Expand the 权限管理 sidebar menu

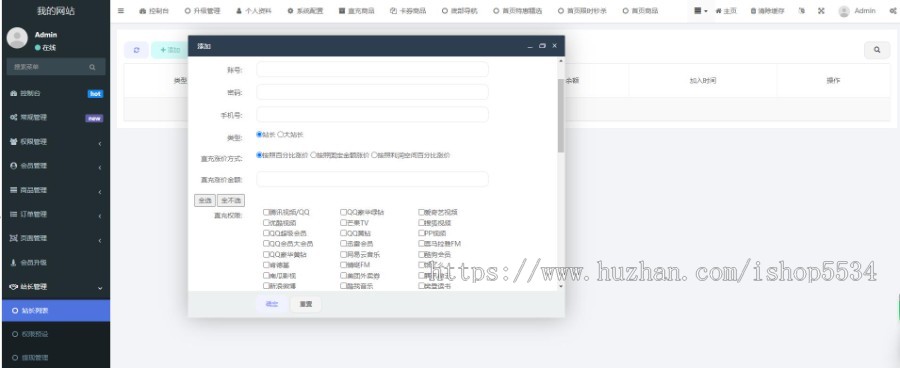tap(55, 142)
